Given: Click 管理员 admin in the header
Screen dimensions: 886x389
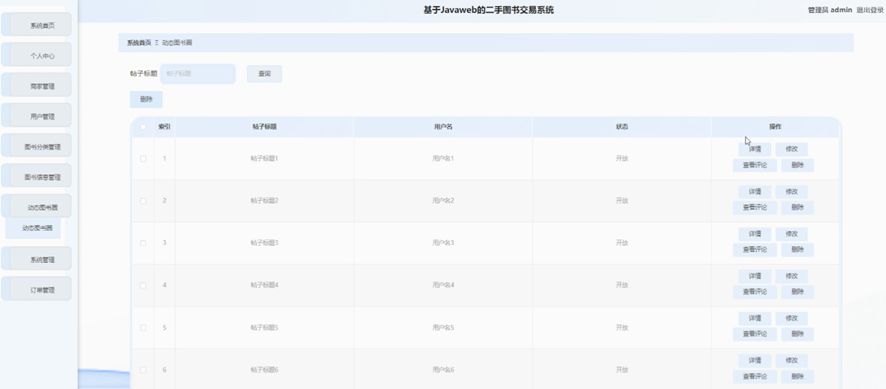Looking at the screenshot, I should [x=829, y=10].
